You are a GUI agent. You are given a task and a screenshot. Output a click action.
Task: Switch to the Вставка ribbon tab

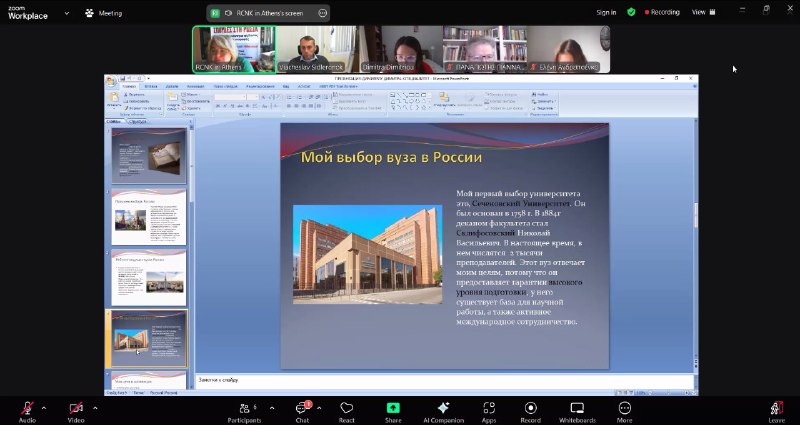[151, 86]
